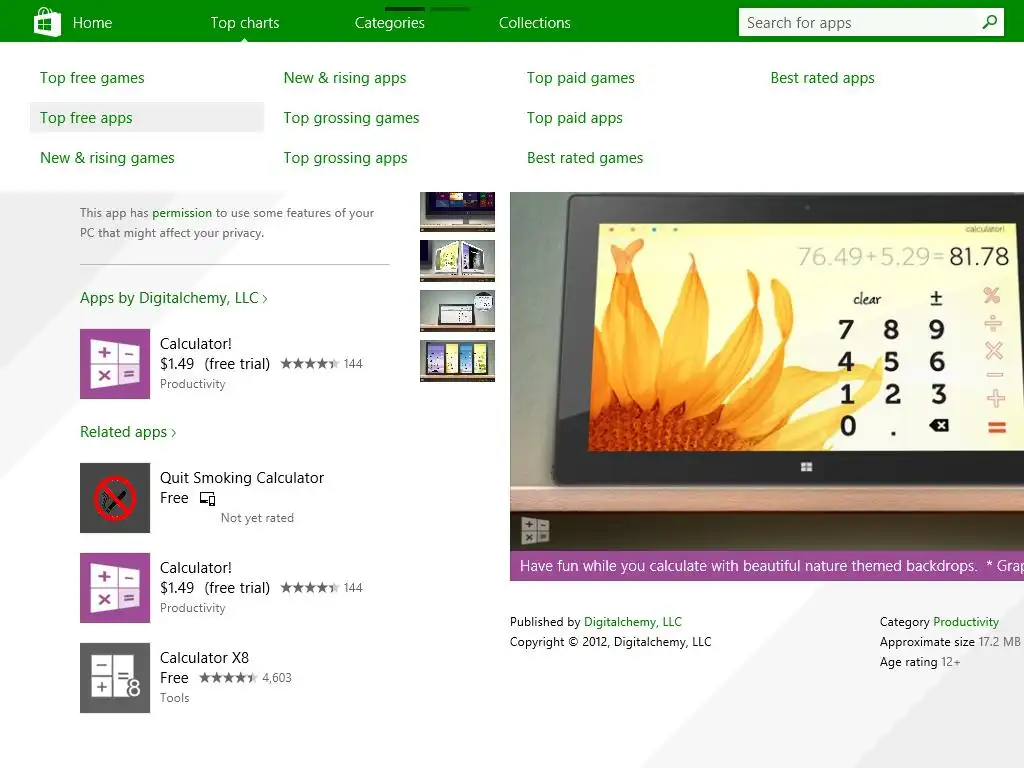Select New & rising games
1024x768 pixels.
107,157
